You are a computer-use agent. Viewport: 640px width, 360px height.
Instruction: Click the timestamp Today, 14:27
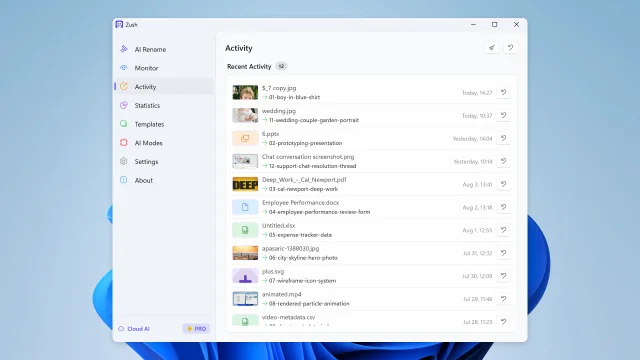click(x=477, y=93)
